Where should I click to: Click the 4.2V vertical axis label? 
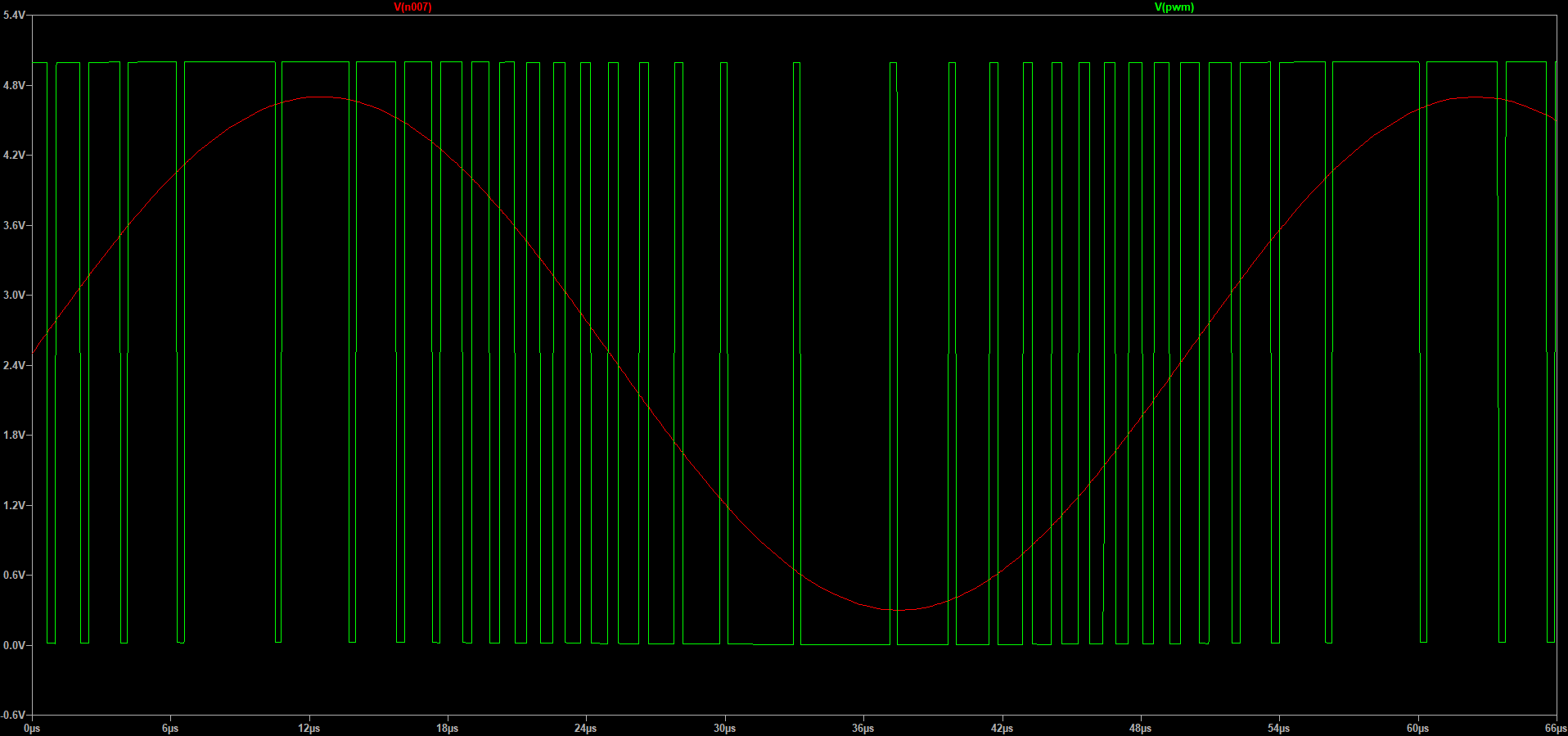tap(14, 155)
